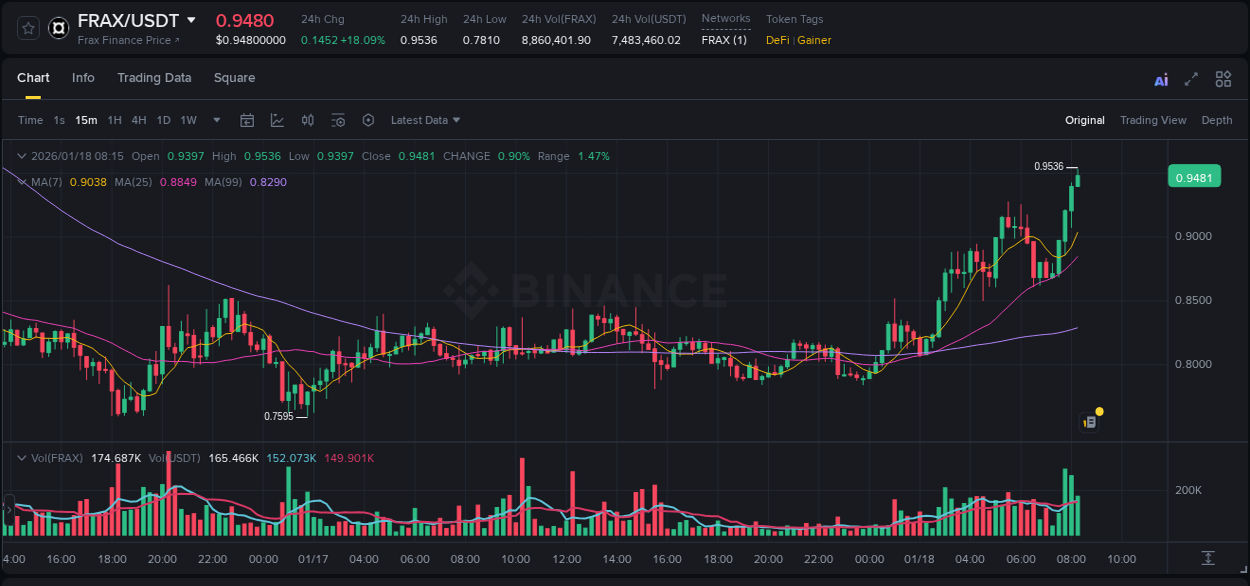
Task: Open the chart layout grid options
Action: tap(1223, 78)
